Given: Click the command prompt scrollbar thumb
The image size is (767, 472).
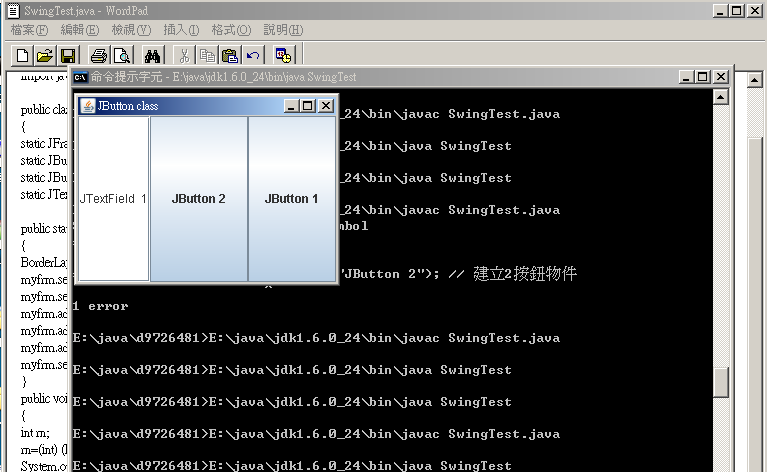Looking at the screenshot, I should point(721,382).
